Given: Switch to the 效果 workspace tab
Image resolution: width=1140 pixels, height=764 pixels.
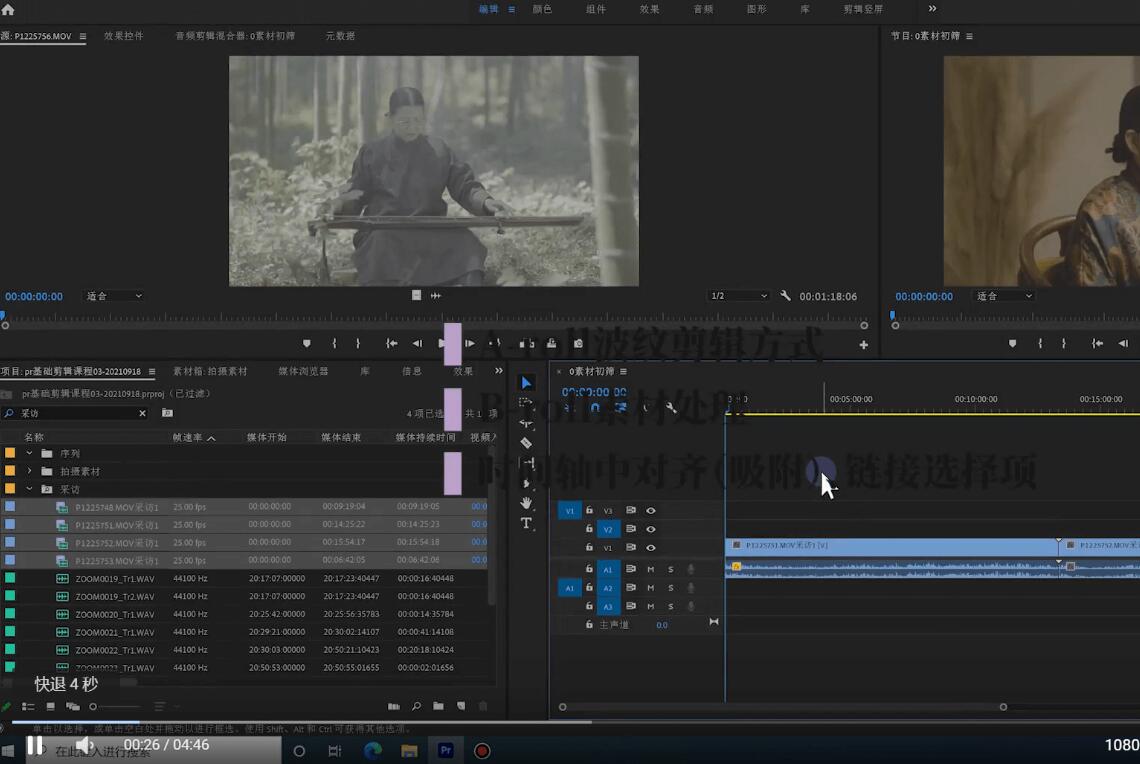Looking at the screenshot, I should pyautogui.click(x=649, y=9).
